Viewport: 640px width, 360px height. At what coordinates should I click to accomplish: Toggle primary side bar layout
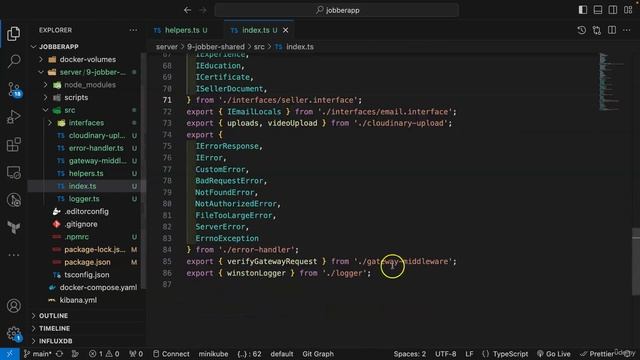click(583, 10)
